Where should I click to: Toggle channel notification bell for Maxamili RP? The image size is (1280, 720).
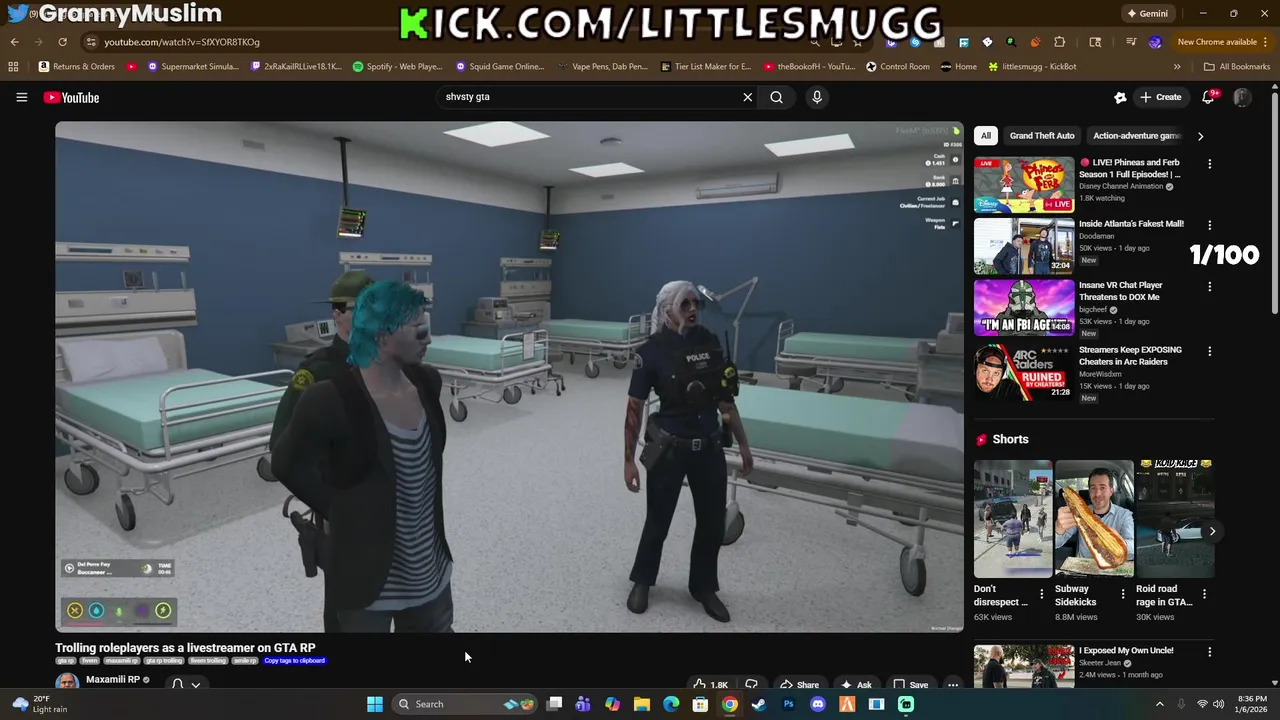pos(185,684)
